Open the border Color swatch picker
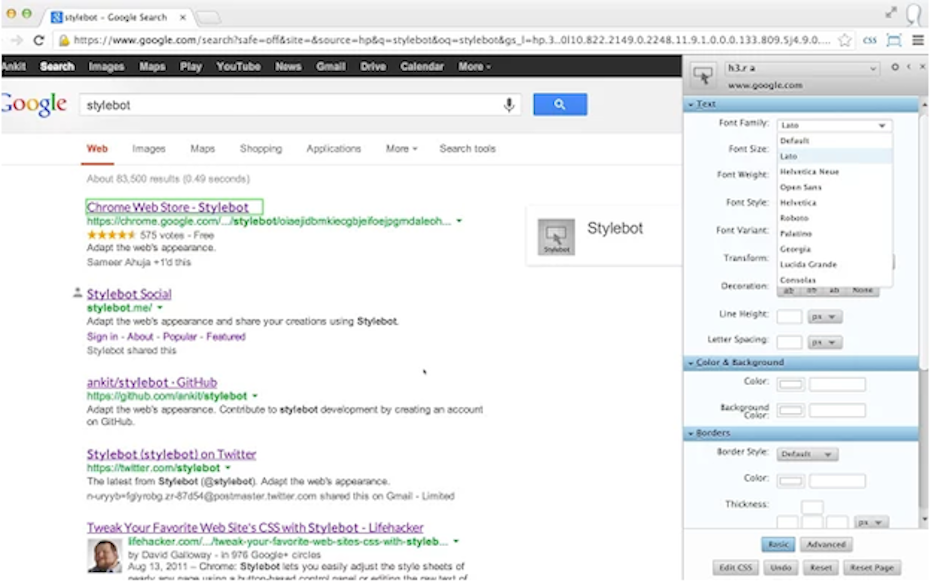Screen dimensions: 930x583 point(791,480)
